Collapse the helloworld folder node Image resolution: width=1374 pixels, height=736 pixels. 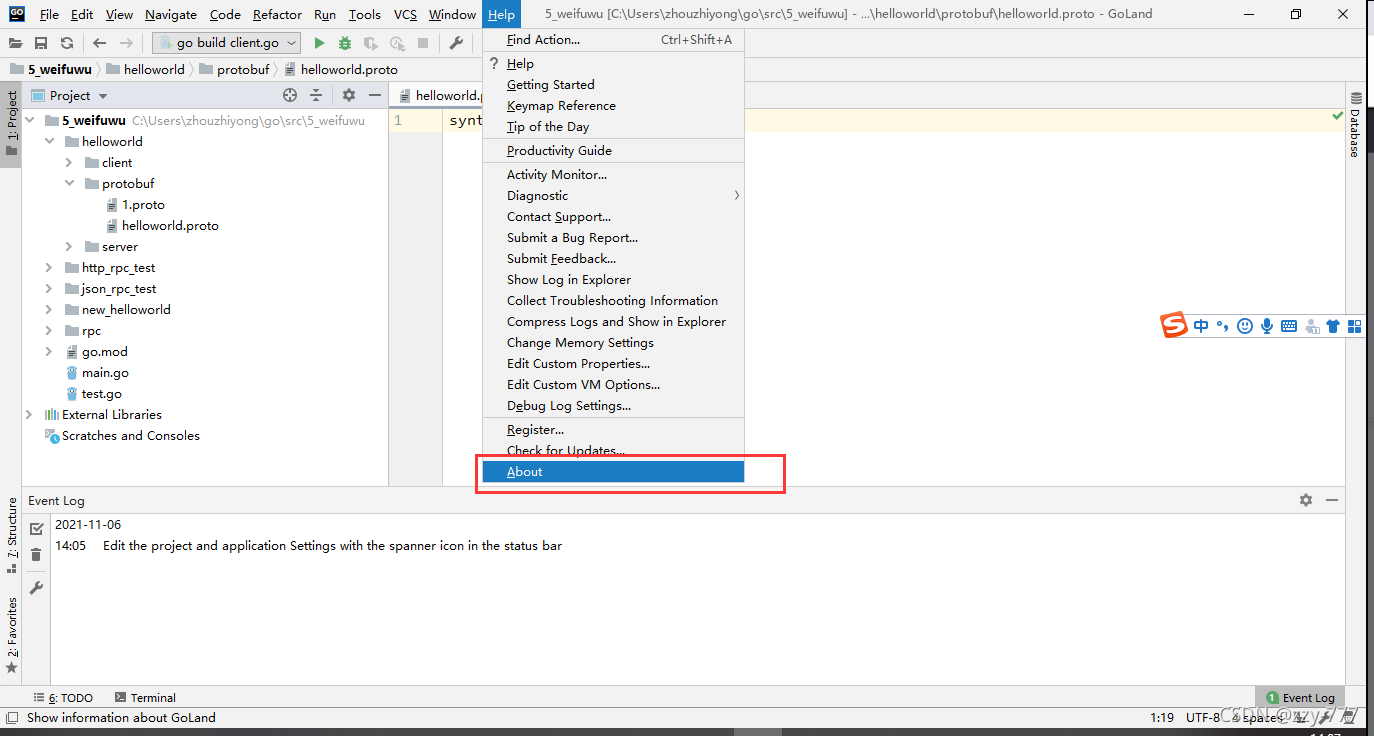coord(49,141)
